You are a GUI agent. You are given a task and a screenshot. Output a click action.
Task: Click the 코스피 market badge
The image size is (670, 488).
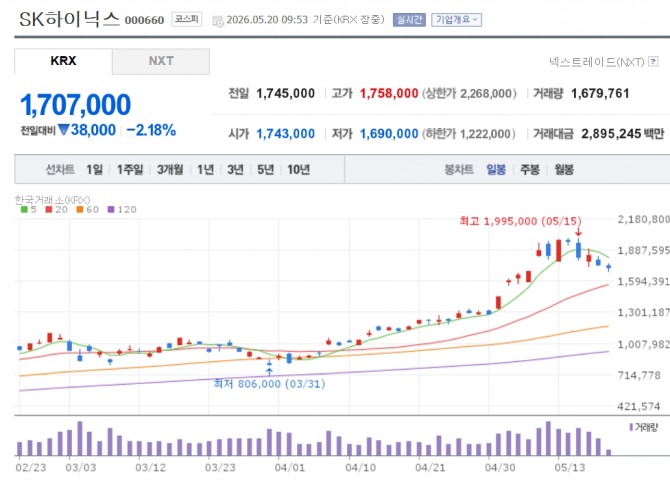(x=187, y=19)
